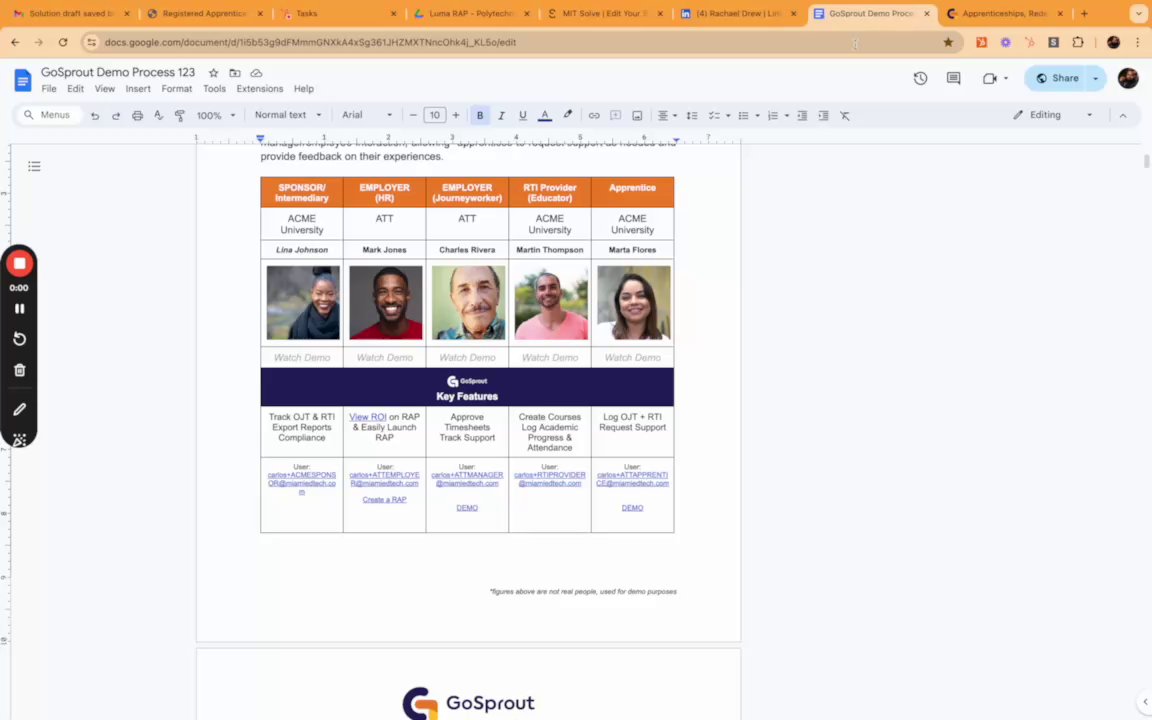The height and width of the screenshot is (720, 1152).
Task: Open the Edit menu
Action: (x=76, y=89)
